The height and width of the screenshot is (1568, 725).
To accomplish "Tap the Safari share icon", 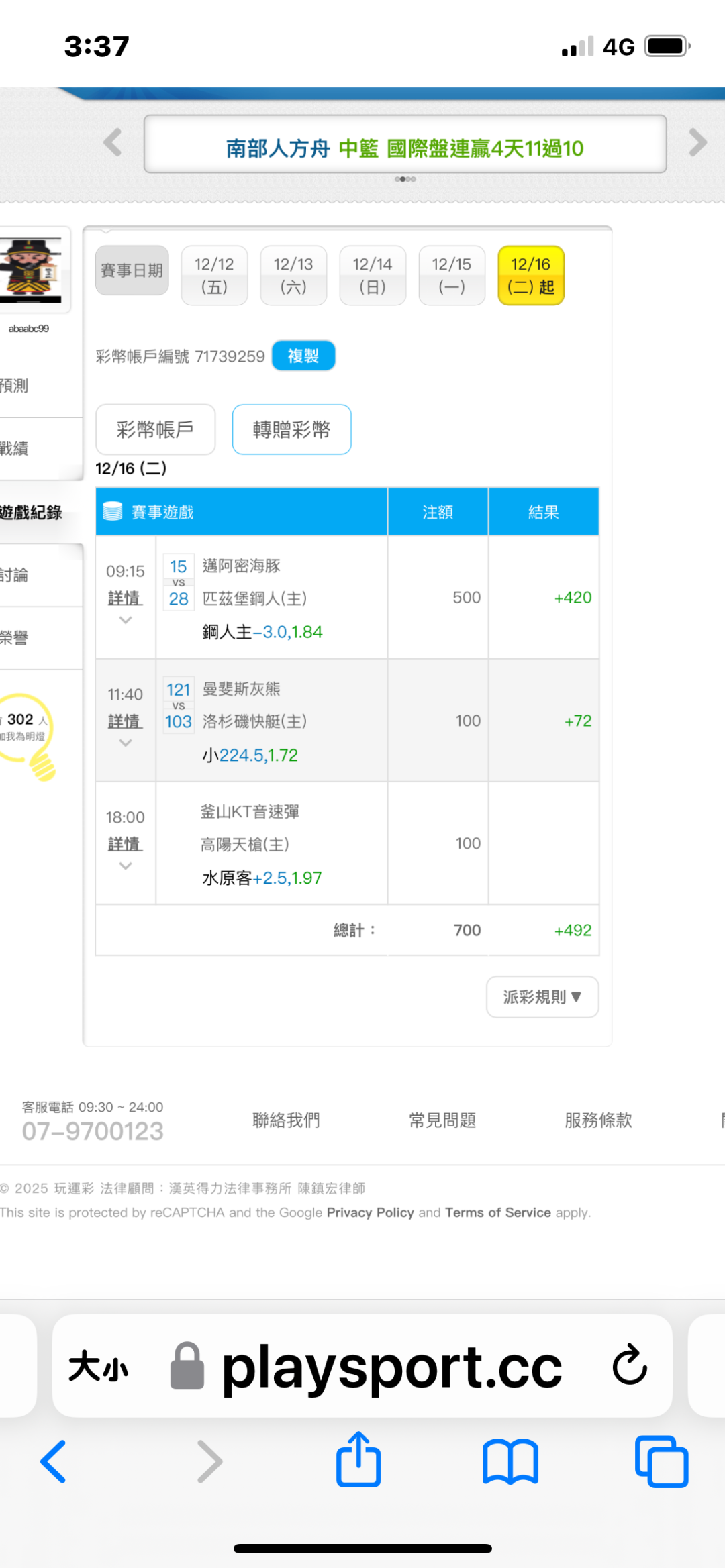I will (358, 1460).
